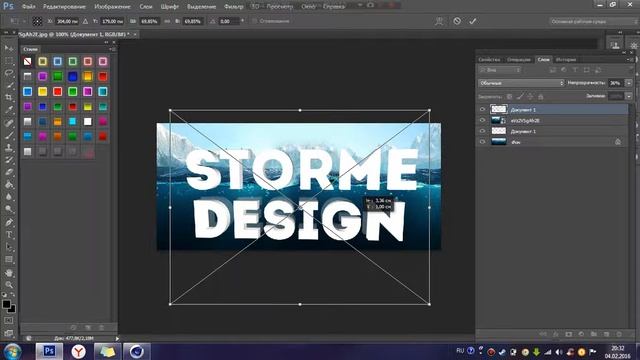Viewport: 640px width, 360px height.
Task: Switch to the Операции tab
Action: click(x=518, y=60)
